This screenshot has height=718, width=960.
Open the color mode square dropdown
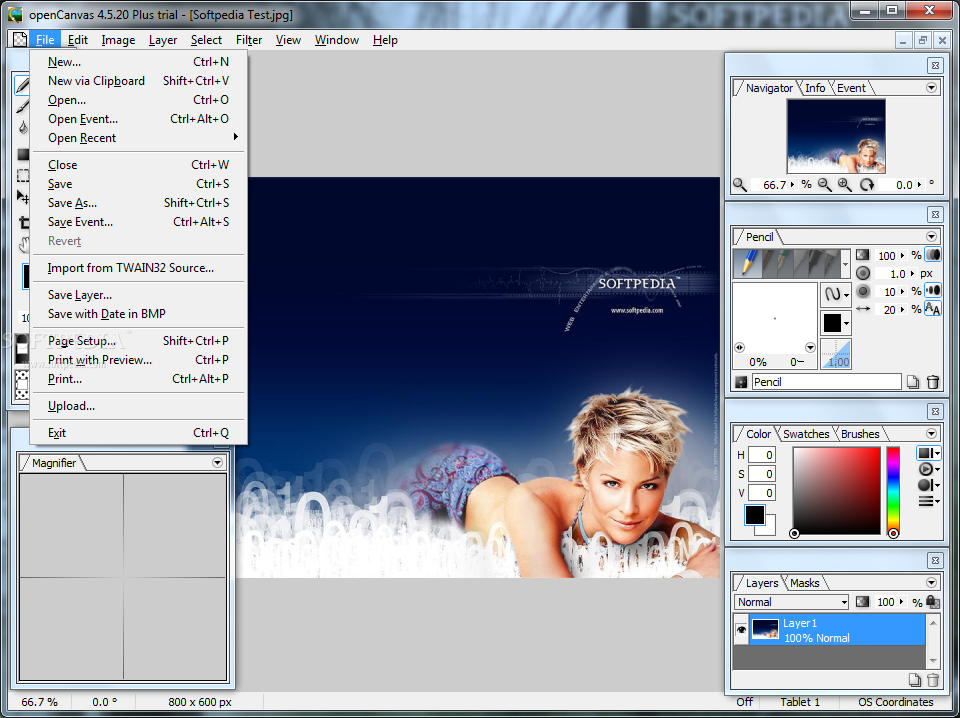(929, 453)
